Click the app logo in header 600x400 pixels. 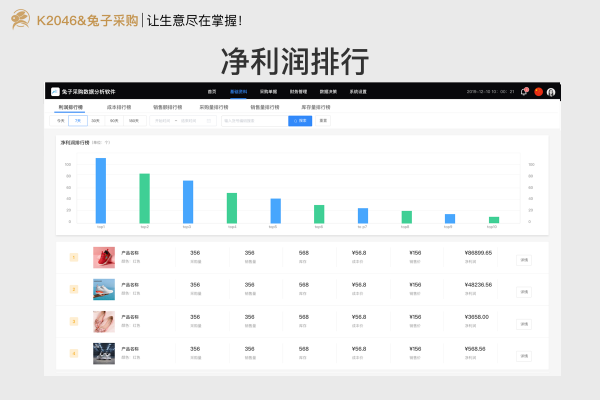[x=56, y=91]
